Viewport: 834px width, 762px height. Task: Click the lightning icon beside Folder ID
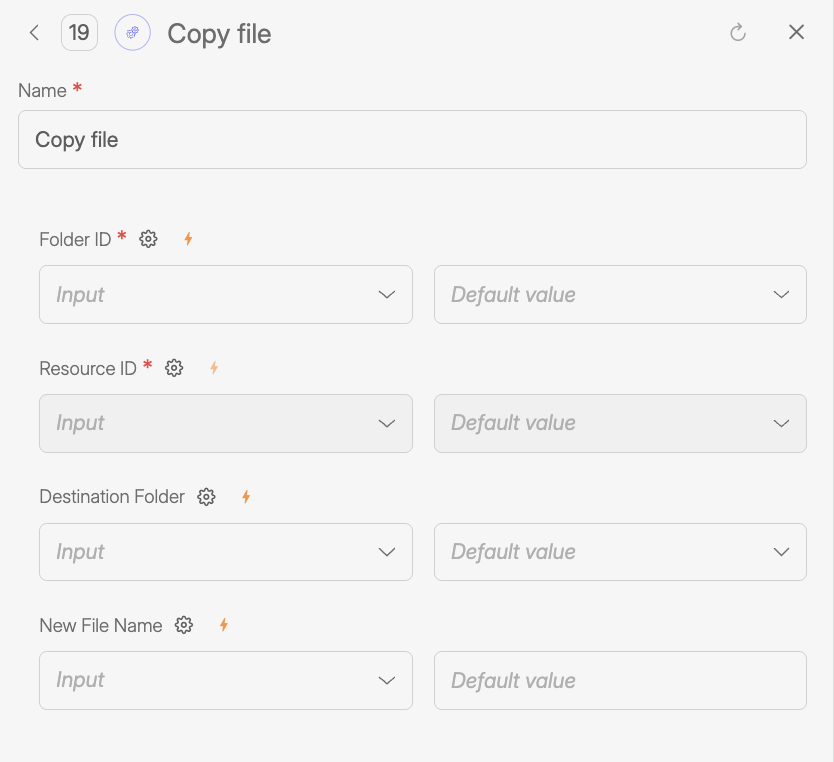click(188, 239)
